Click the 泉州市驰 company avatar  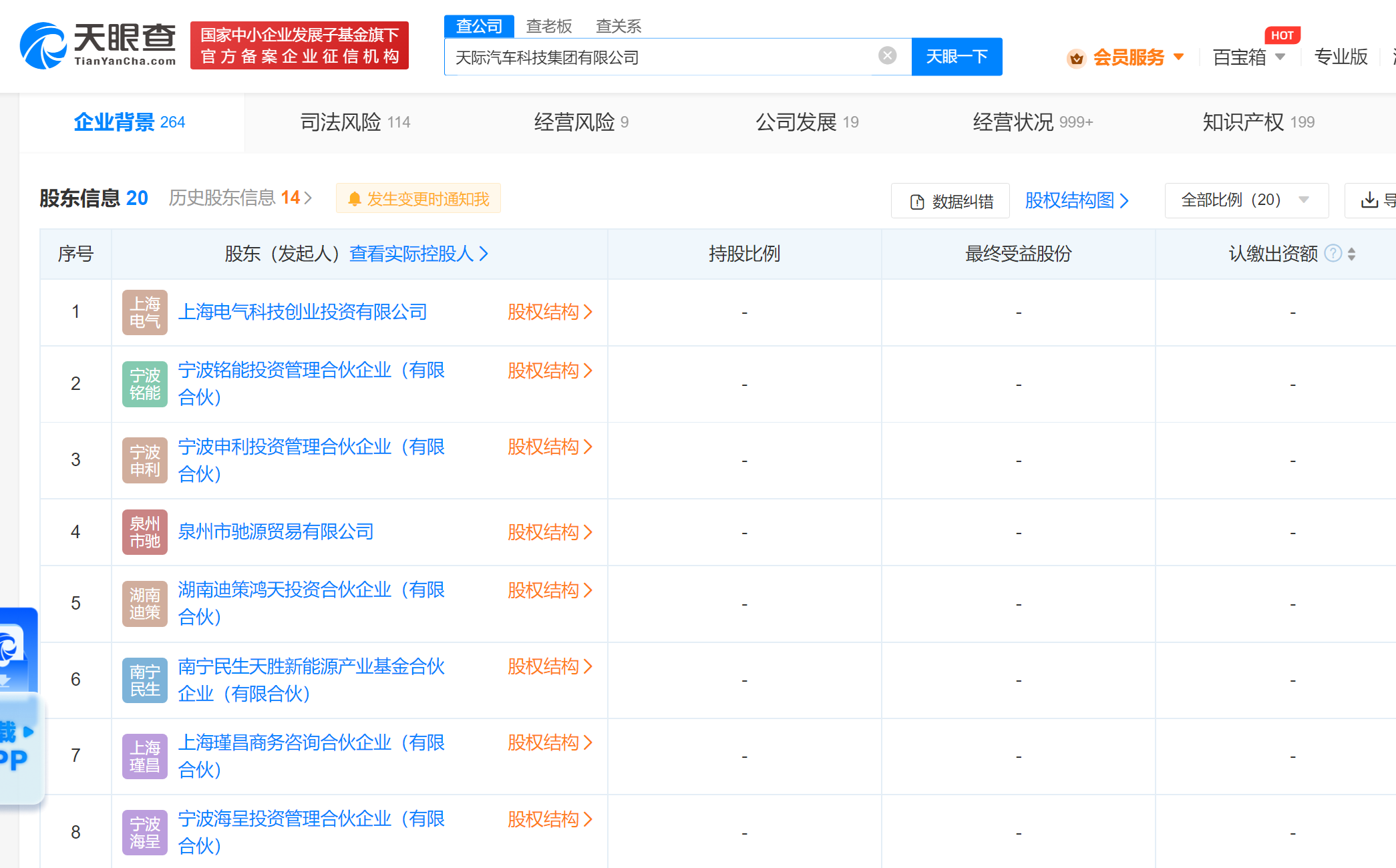(x=145, y=532)
